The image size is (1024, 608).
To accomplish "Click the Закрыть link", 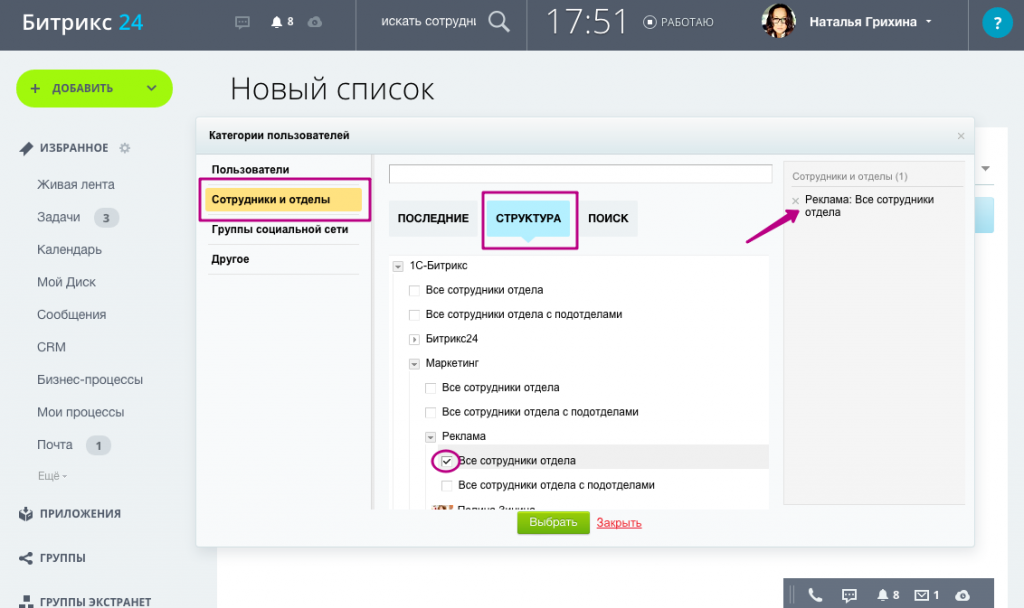I will 619,523.
